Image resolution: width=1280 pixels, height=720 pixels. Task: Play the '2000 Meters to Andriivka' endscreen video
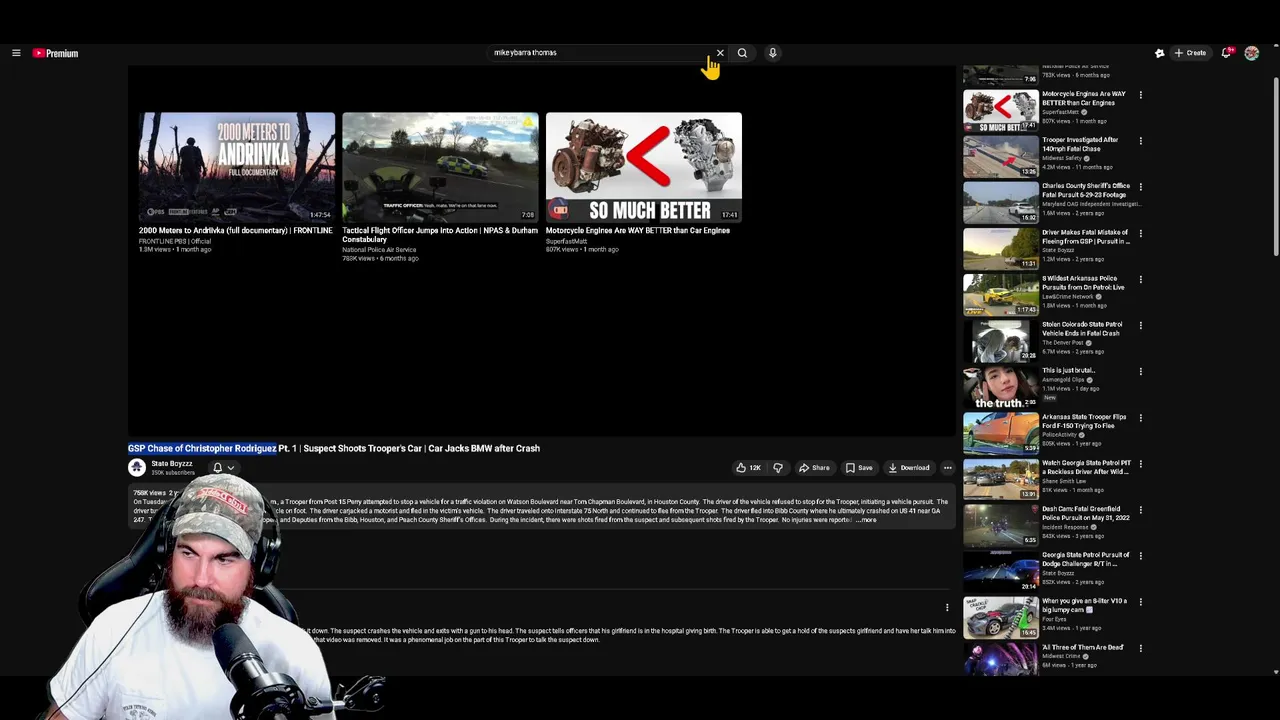(237, 166)
